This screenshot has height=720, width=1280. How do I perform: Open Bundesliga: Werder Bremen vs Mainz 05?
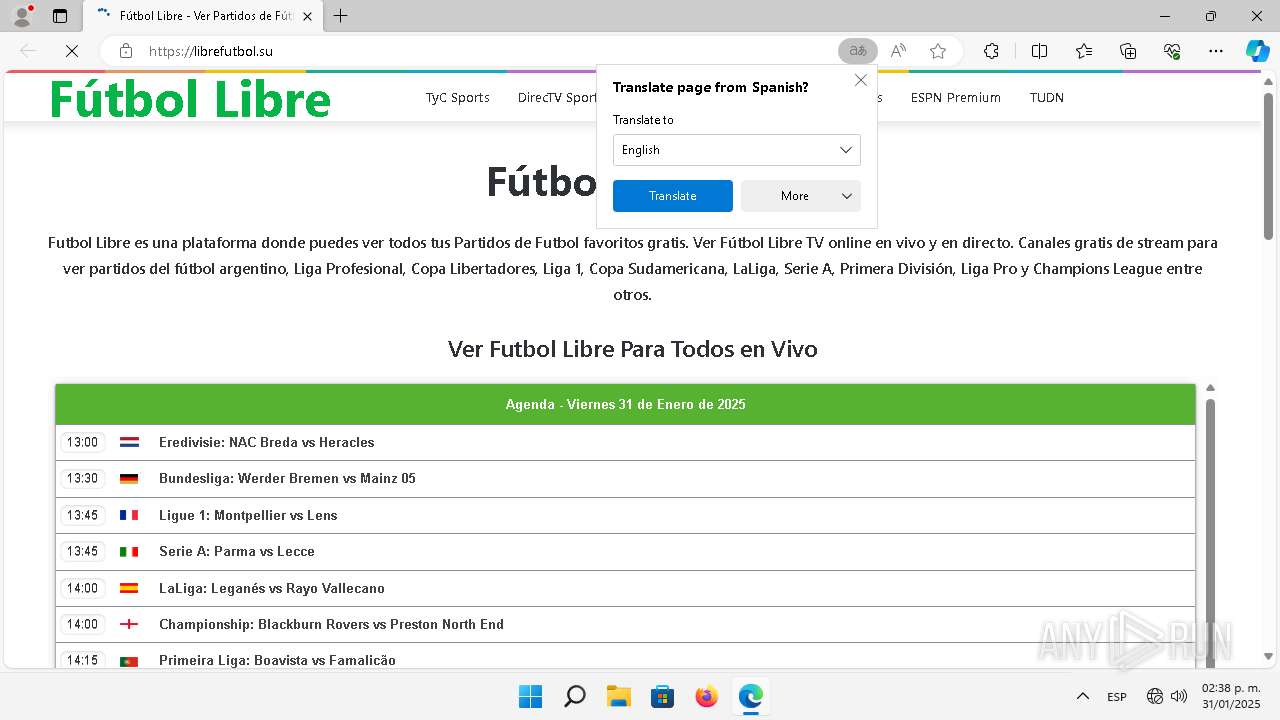click(287, 478)
